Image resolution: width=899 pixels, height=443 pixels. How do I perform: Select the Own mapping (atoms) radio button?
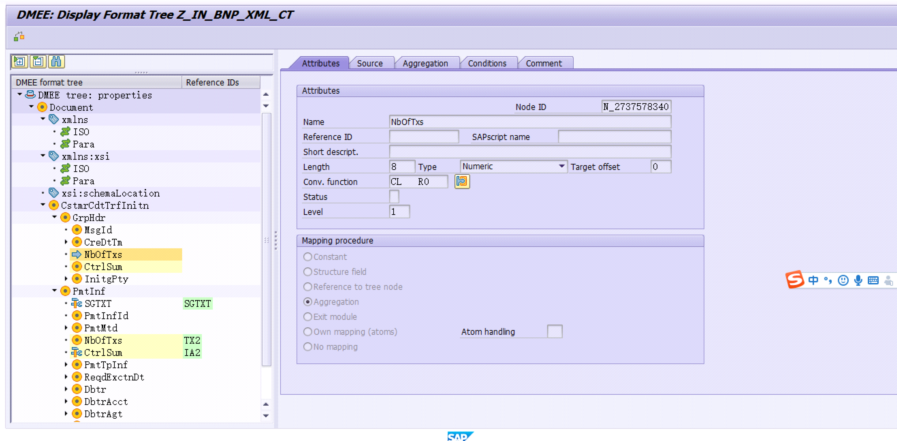point(308,331)
